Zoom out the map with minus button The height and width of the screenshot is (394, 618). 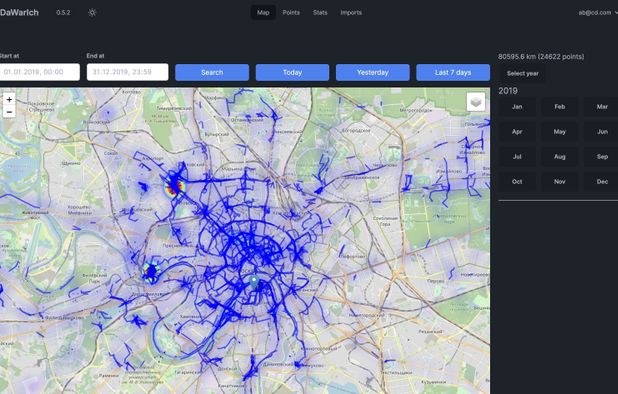[9, 112]
